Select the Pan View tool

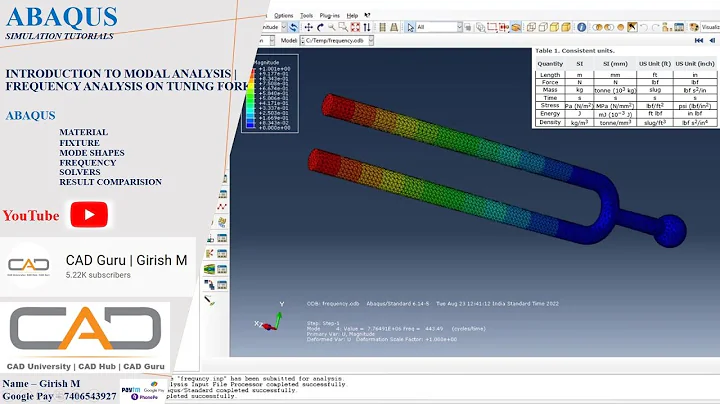point(309,28)
